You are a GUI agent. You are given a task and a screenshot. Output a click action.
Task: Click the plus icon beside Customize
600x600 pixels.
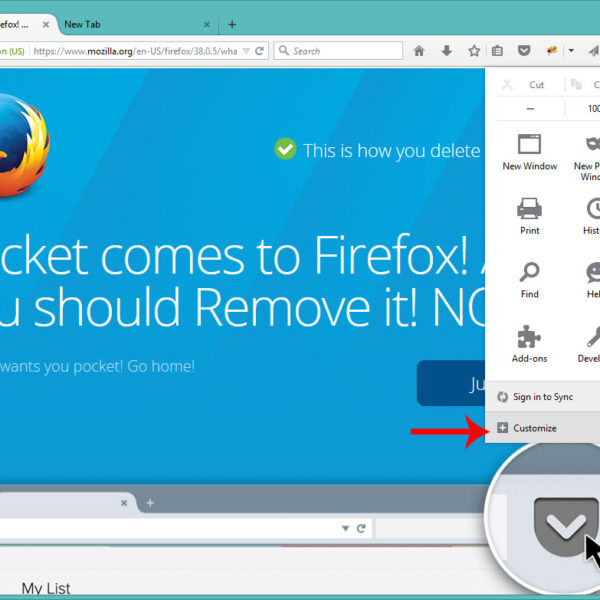[502, 428]
